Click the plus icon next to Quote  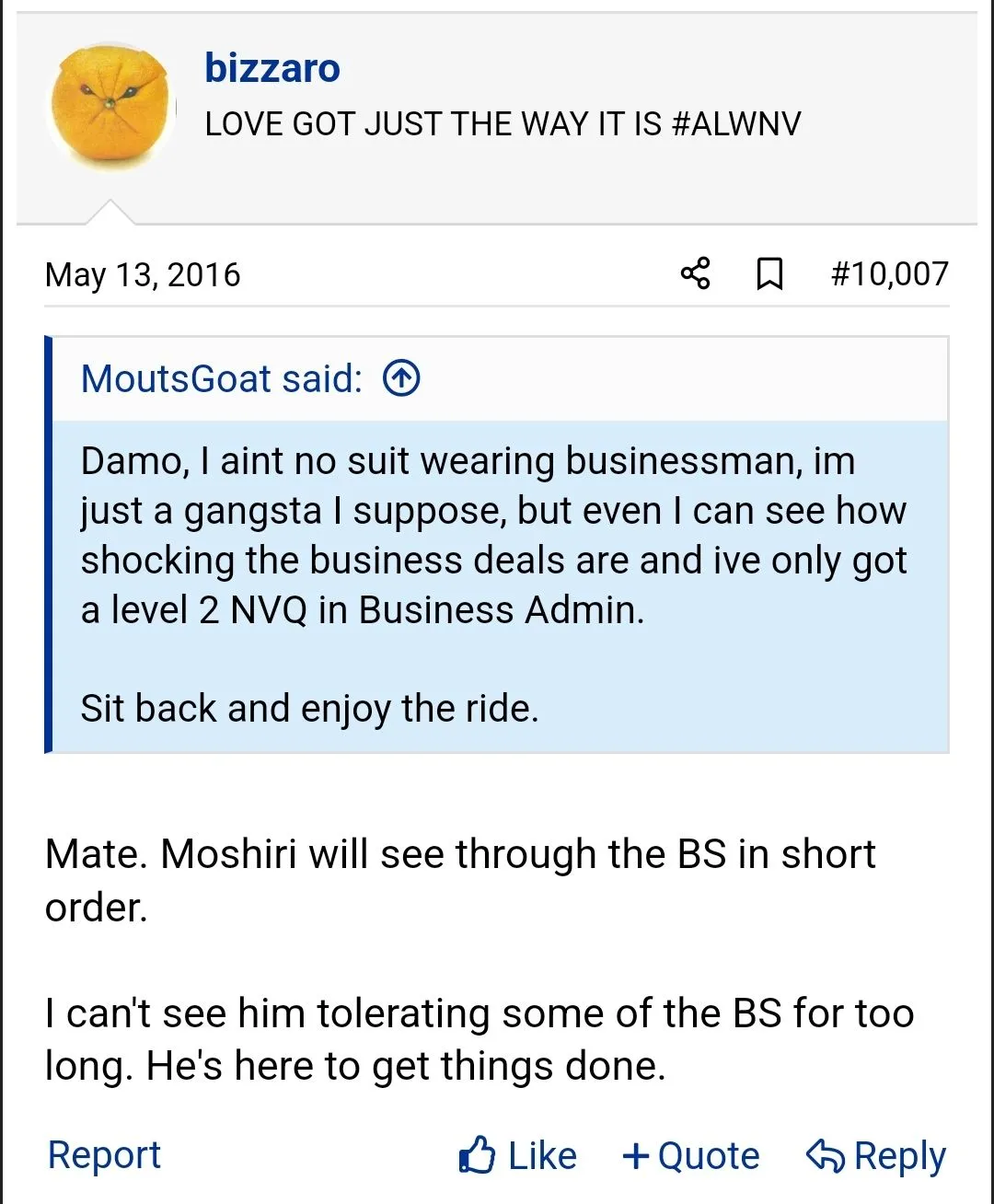point(636,1155)
